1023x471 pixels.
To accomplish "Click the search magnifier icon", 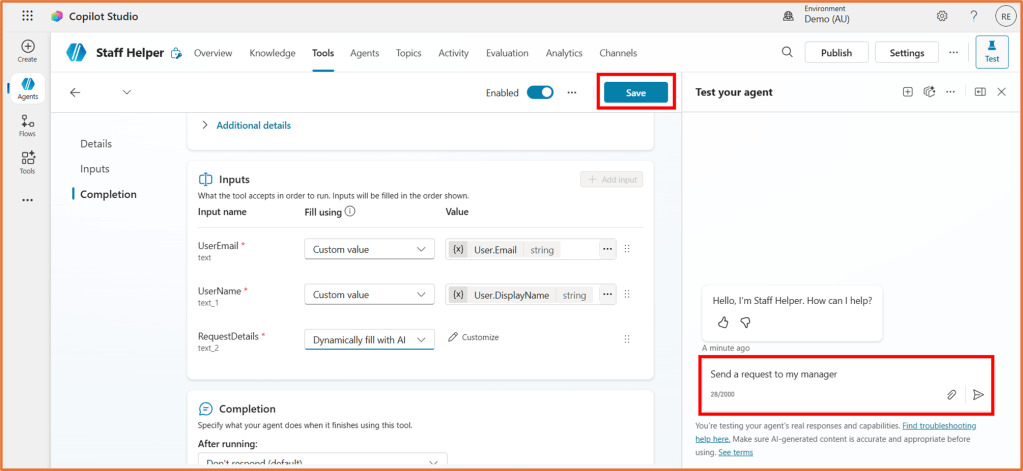I will tap(787, 52).
